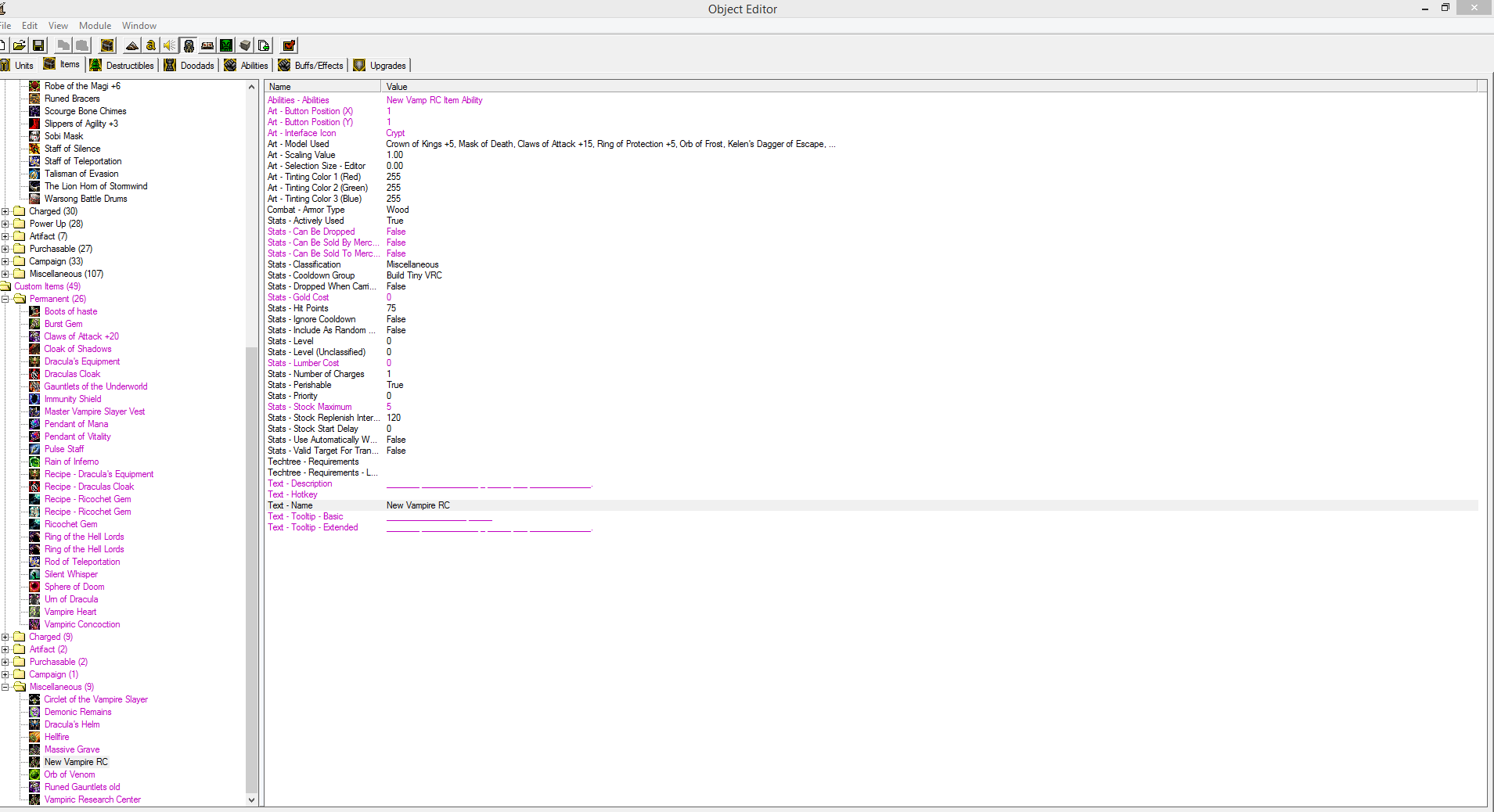Viewport: 1494px width, 812px height.
Task: Click the item tree scroll-up arrow
Action: [x=251, y=87]
